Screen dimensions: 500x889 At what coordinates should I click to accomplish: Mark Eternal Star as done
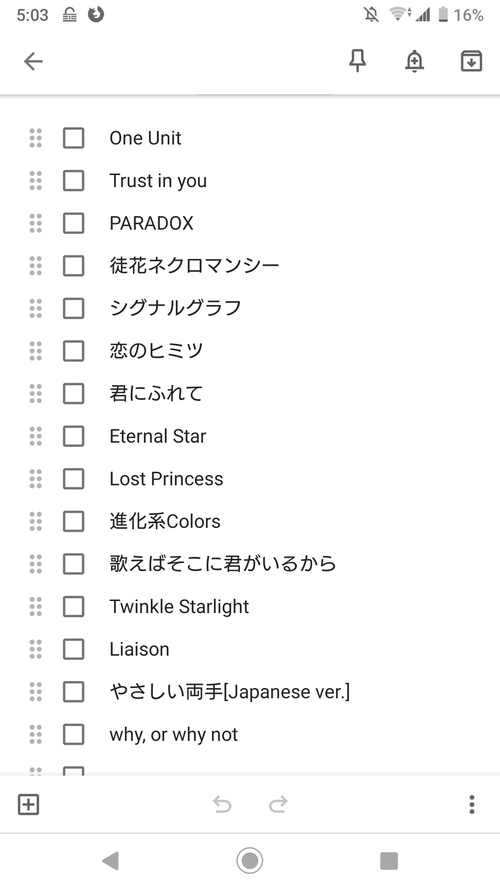click(74, 436)
